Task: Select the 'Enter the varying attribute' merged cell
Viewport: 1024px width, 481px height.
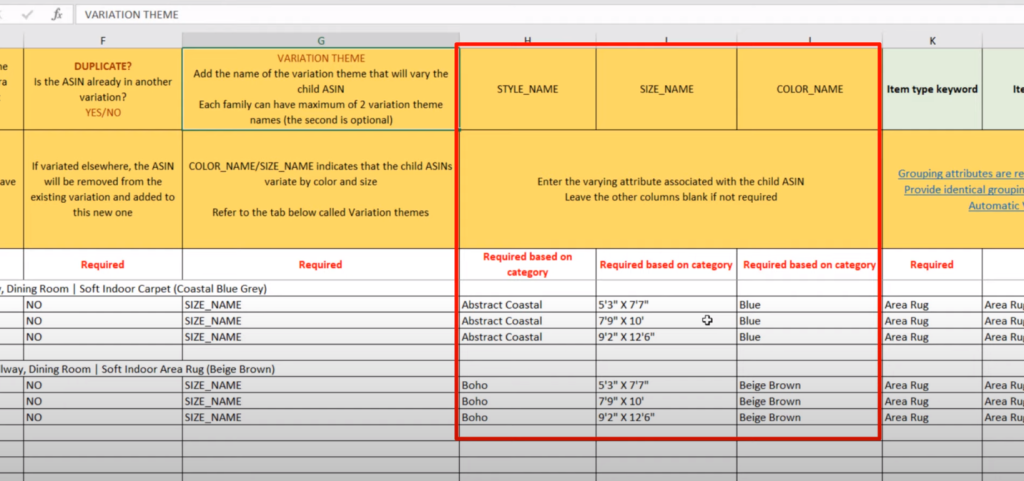Action: coord(671,189)
